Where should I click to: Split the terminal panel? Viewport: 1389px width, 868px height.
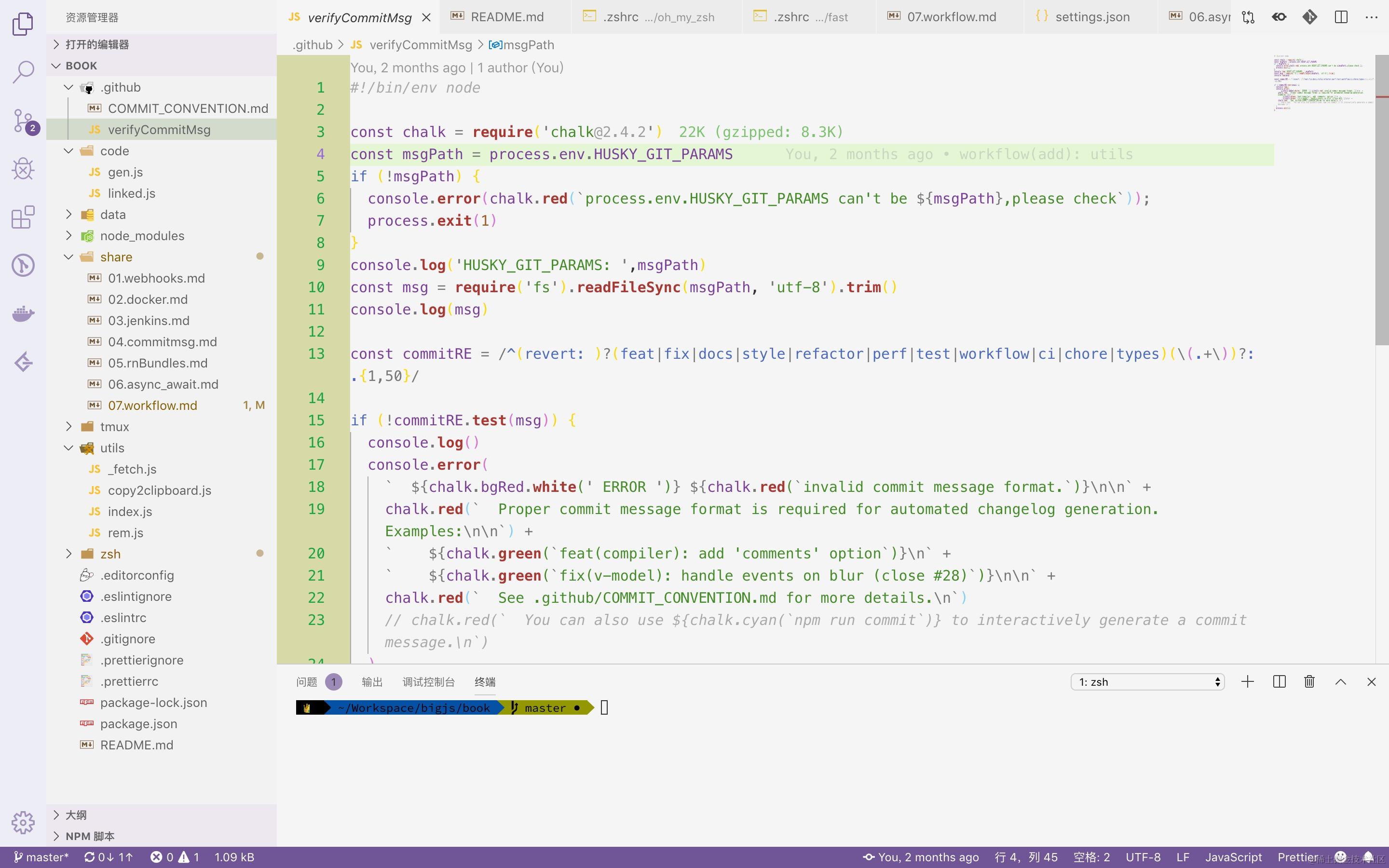pos(1280,681)
